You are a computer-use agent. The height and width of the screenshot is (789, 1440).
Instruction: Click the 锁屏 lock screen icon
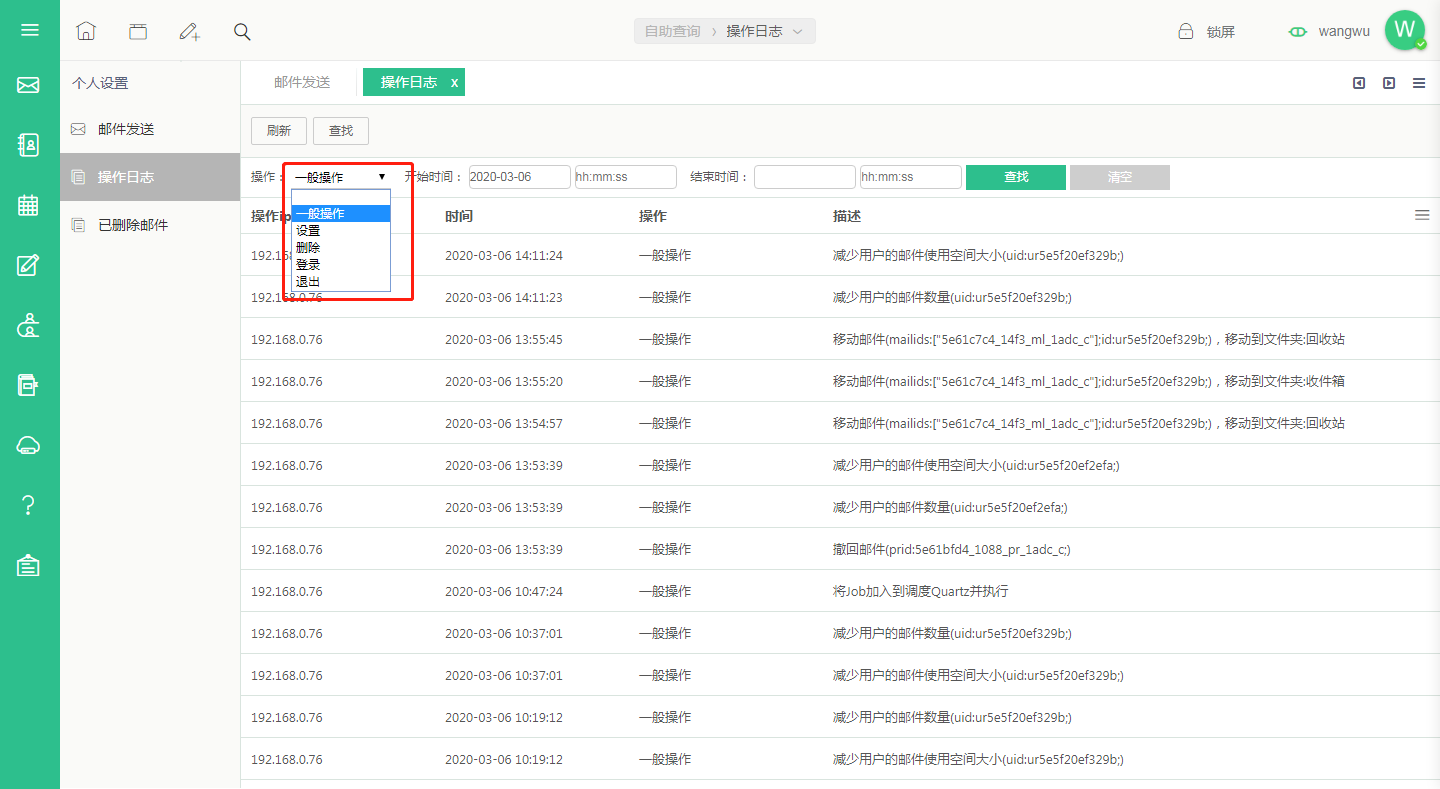point(1186,31)
